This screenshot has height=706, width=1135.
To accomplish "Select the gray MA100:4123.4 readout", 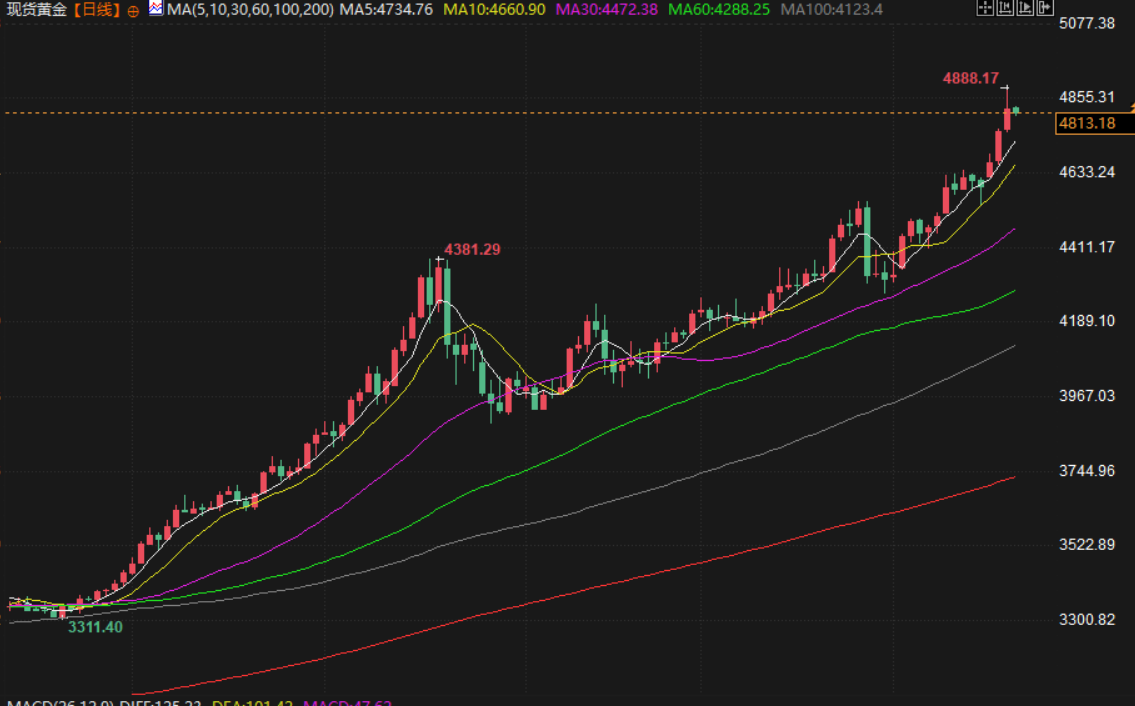I will click(x=832, y=9).
